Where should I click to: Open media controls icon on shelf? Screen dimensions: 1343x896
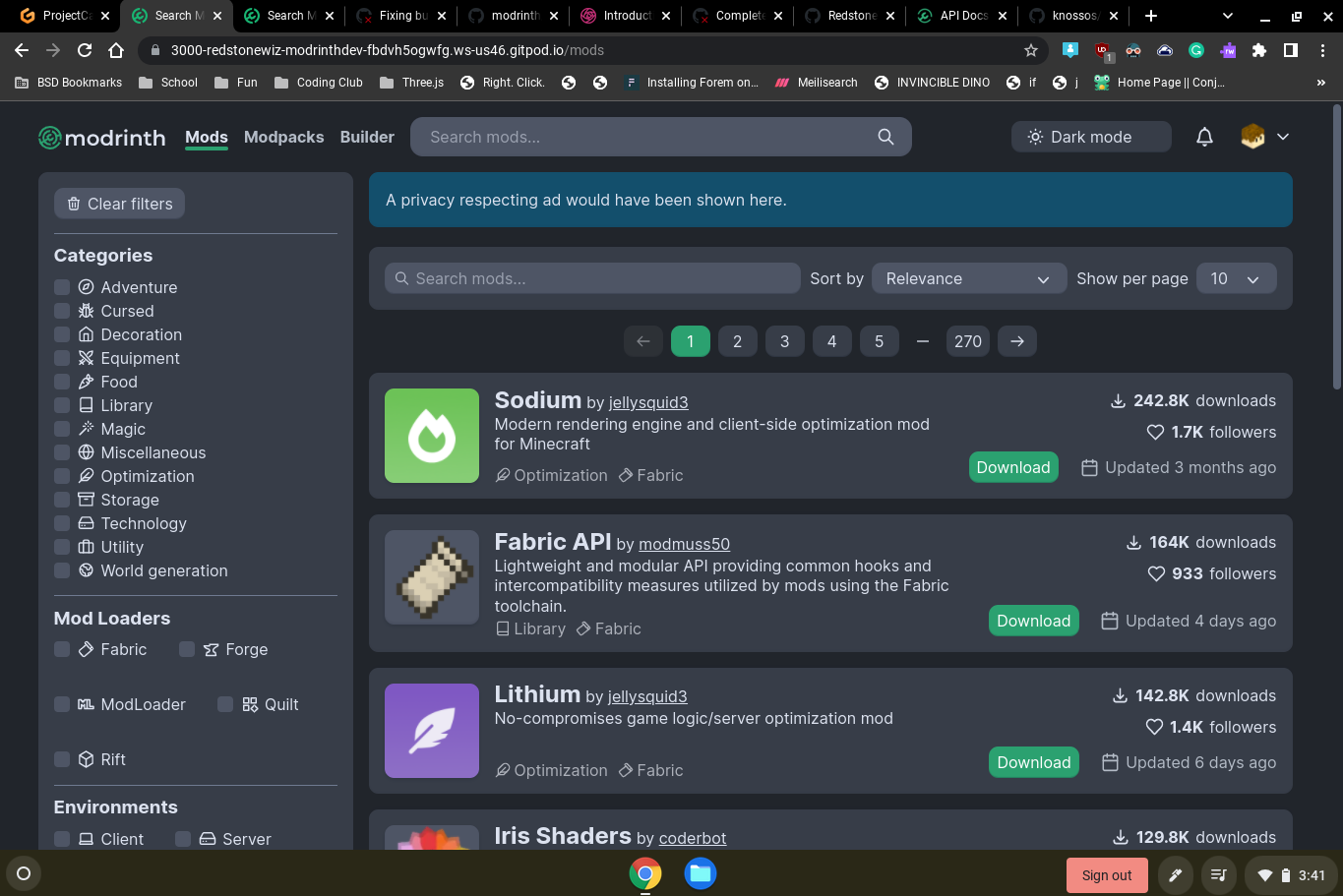1218,875
